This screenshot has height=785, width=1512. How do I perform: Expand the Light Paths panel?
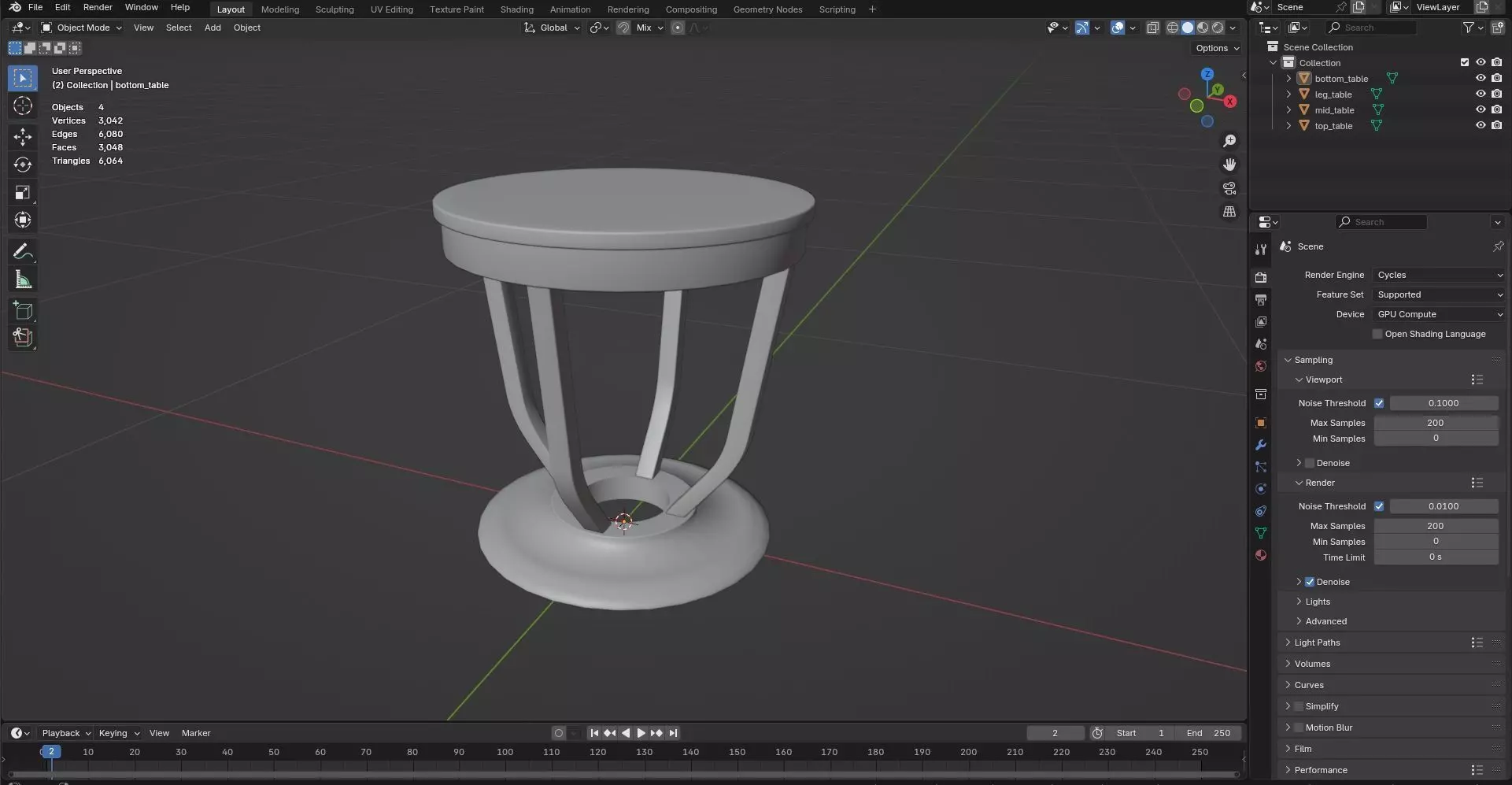pos(1317,642)
